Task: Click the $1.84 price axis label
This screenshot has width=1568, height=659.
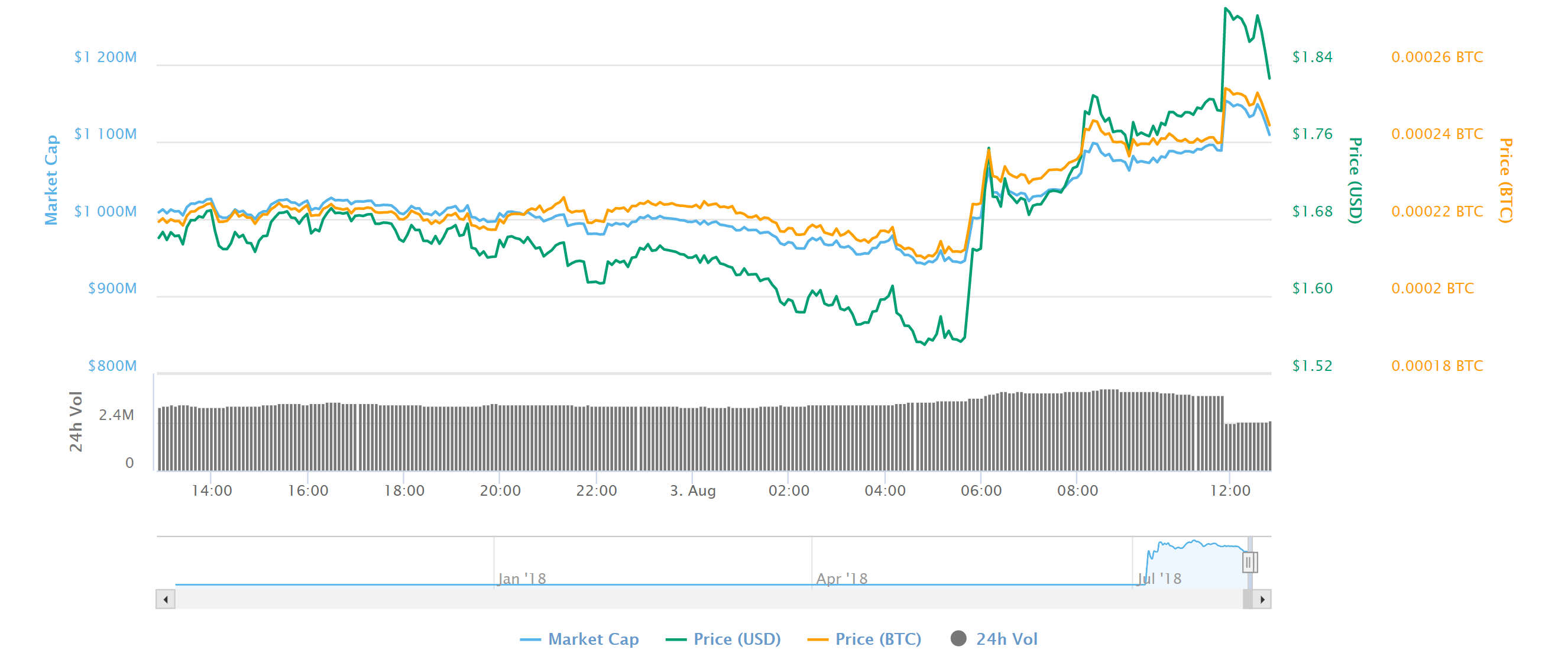Action: [x=1313, y=57]
